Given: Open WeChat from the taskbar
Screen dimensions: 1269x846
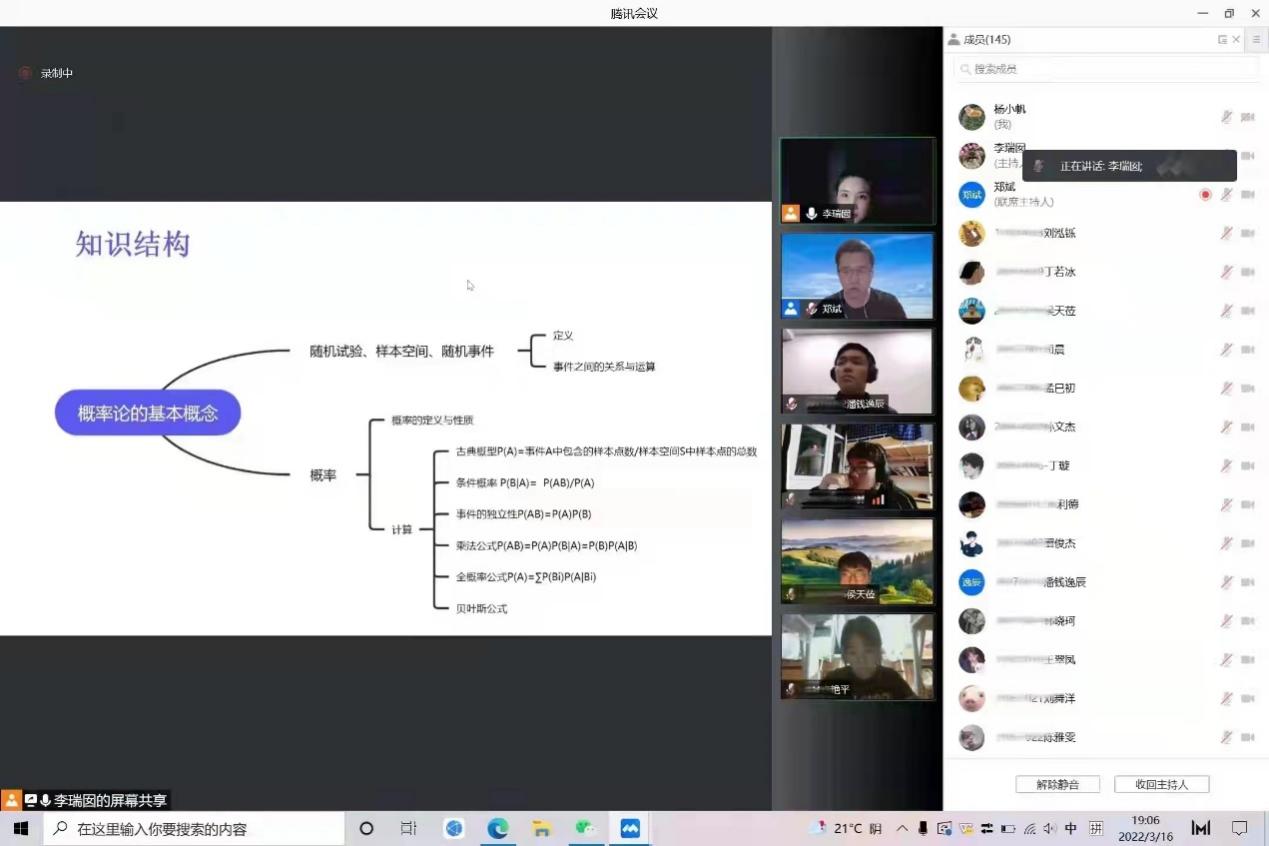Looking at the screenshot, I should 585,828.
